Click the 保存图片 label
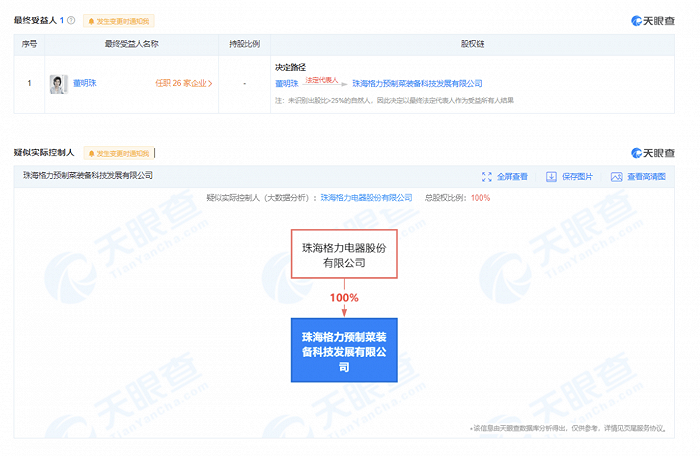 pyautogui.click(x=577, y=177)
